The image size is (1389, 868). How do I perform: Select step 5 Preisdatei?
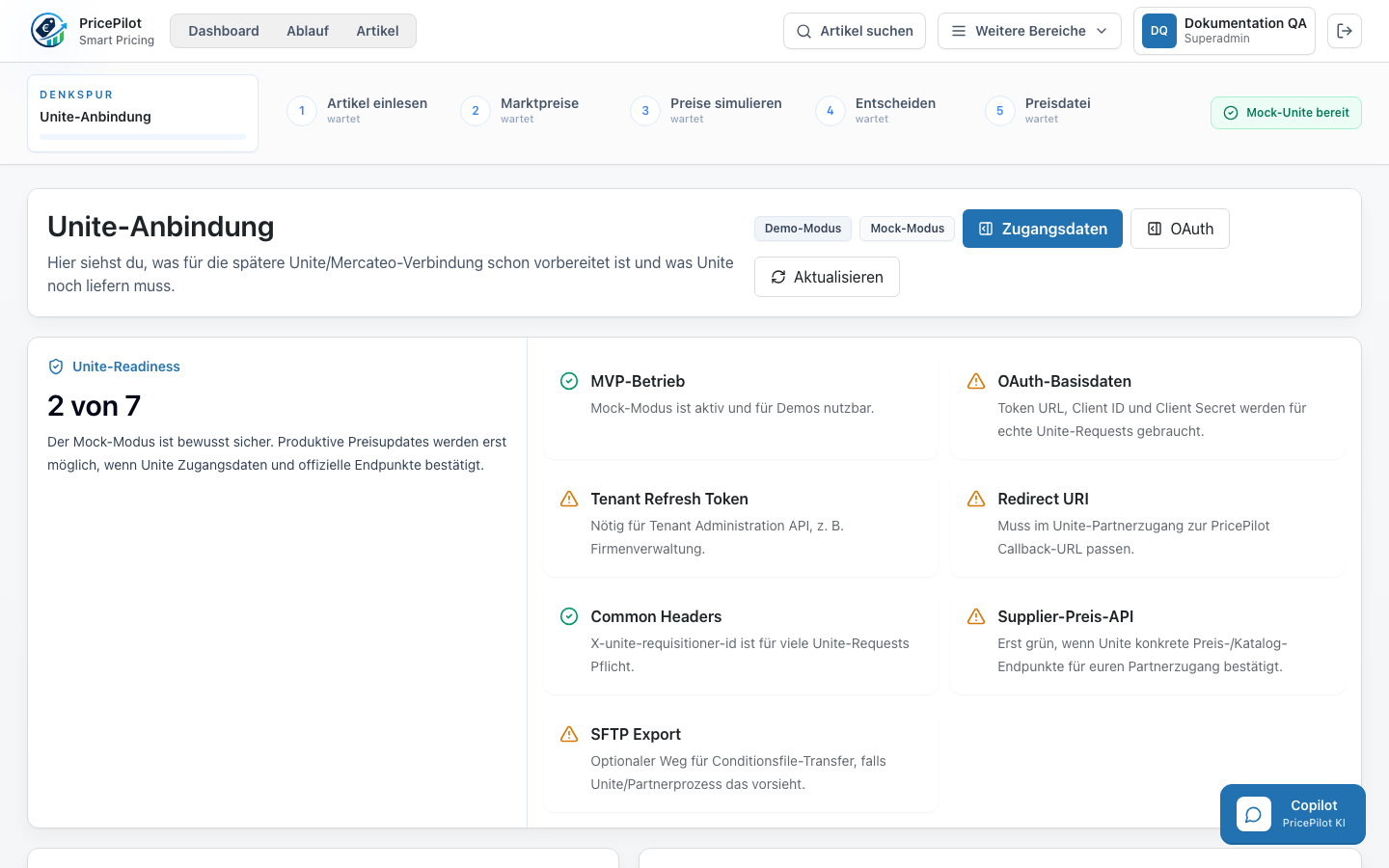coord(1038,110)
